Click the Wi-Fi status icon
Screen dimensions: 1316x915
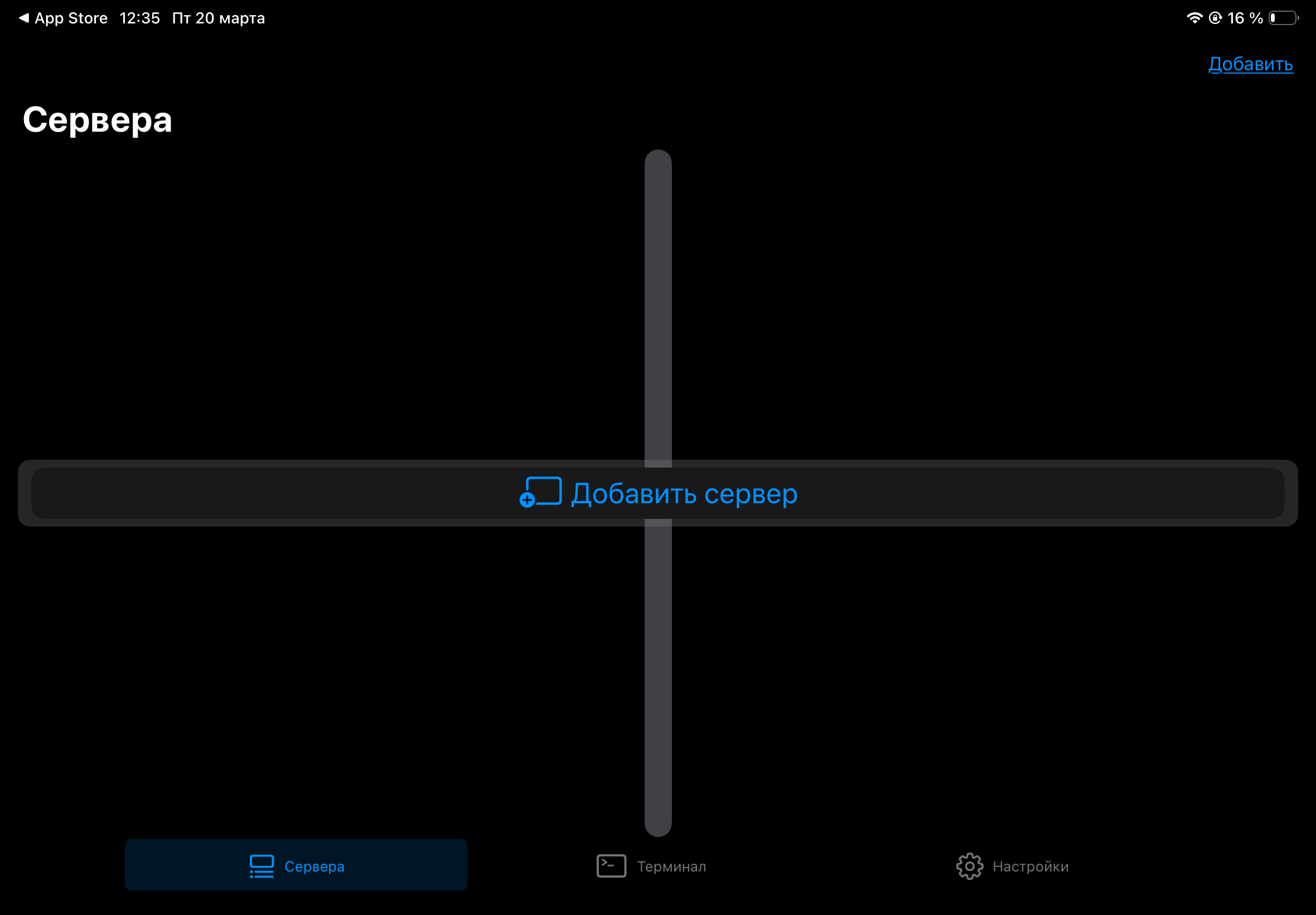click(x=1194, y=18)
